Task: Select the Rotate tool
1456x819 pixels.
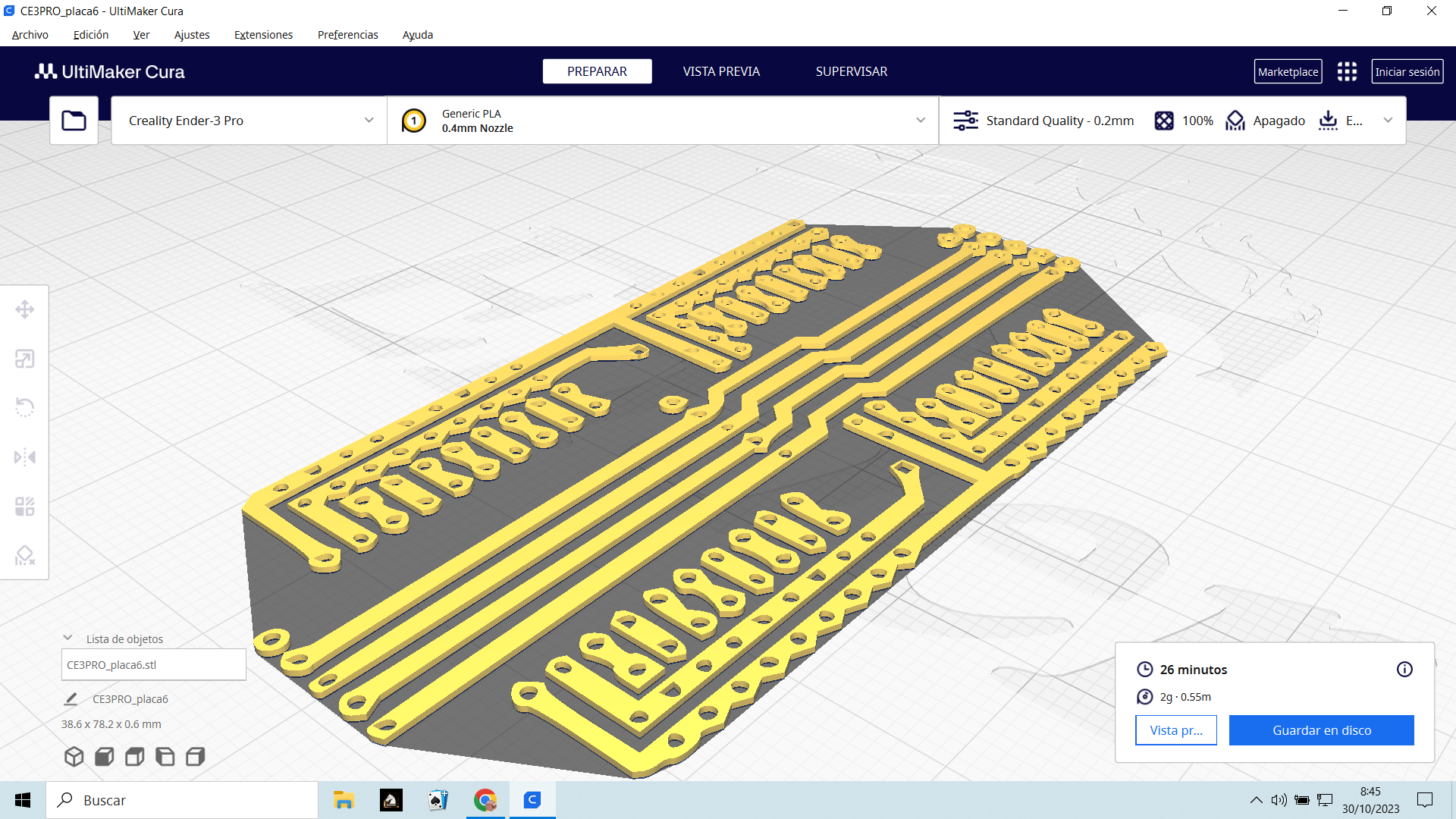Action: pyautogui.click(x=24, y=407)
